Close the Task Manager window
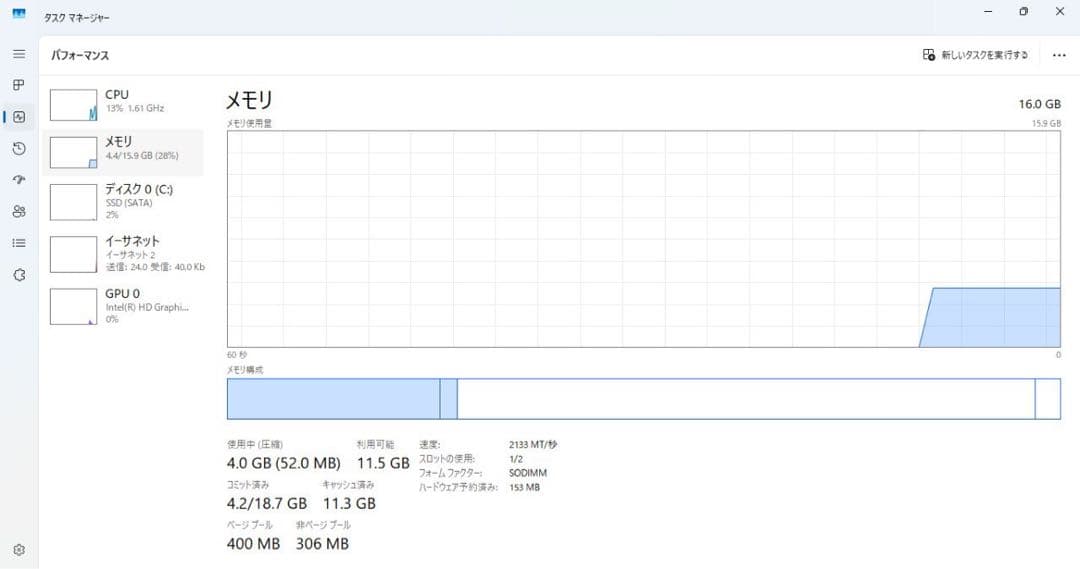The height and width of the screenshot is (569, 1080). tap(1060, 12)
